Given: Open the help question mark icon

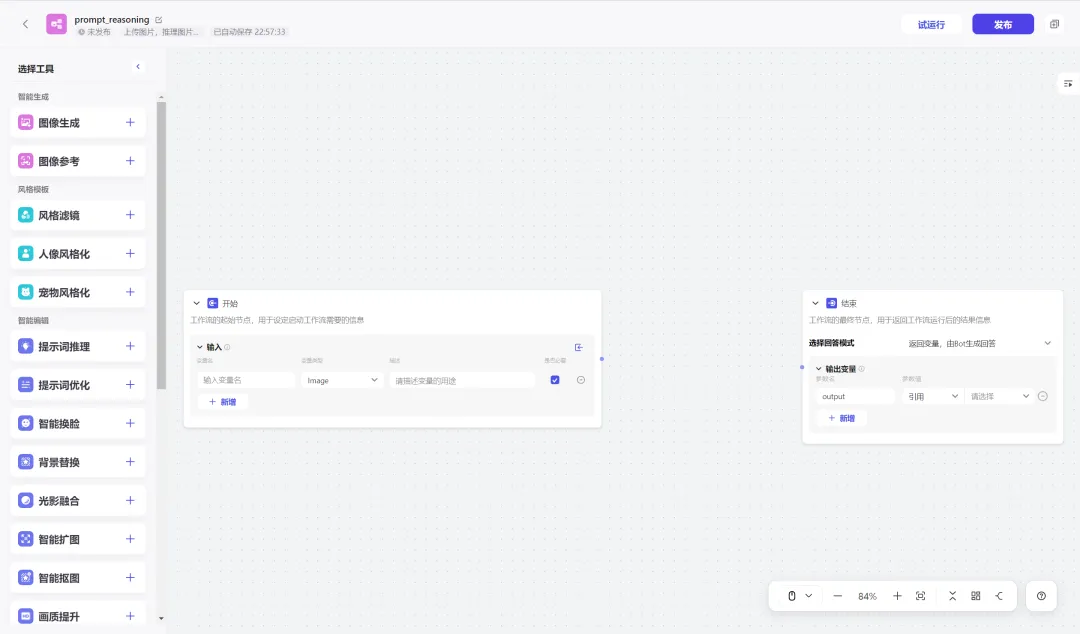Looking at the screenshot, I should point(1041,596).
